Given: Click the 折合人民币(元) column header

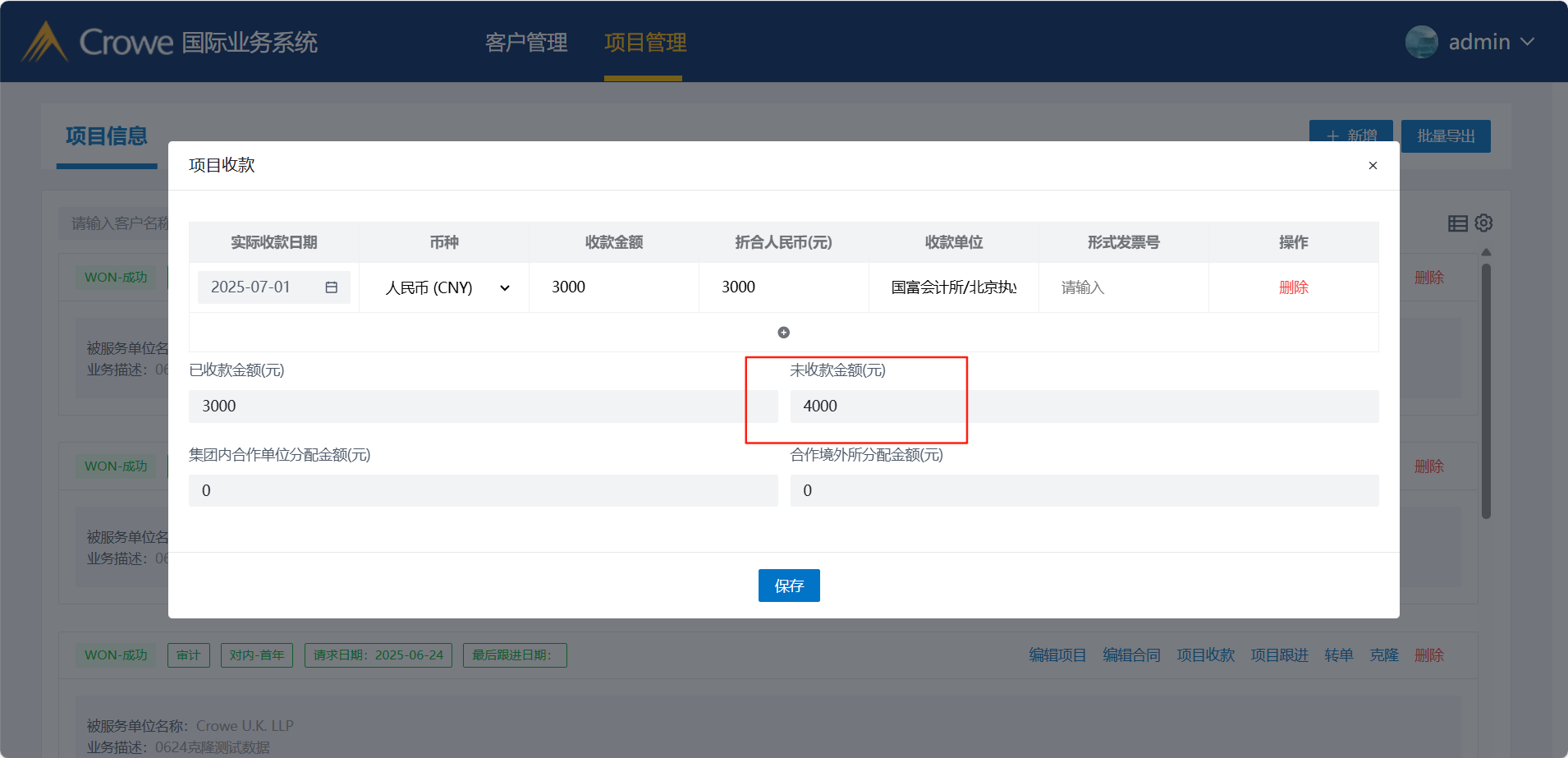Looking at the screenshot, I should 784,242.
